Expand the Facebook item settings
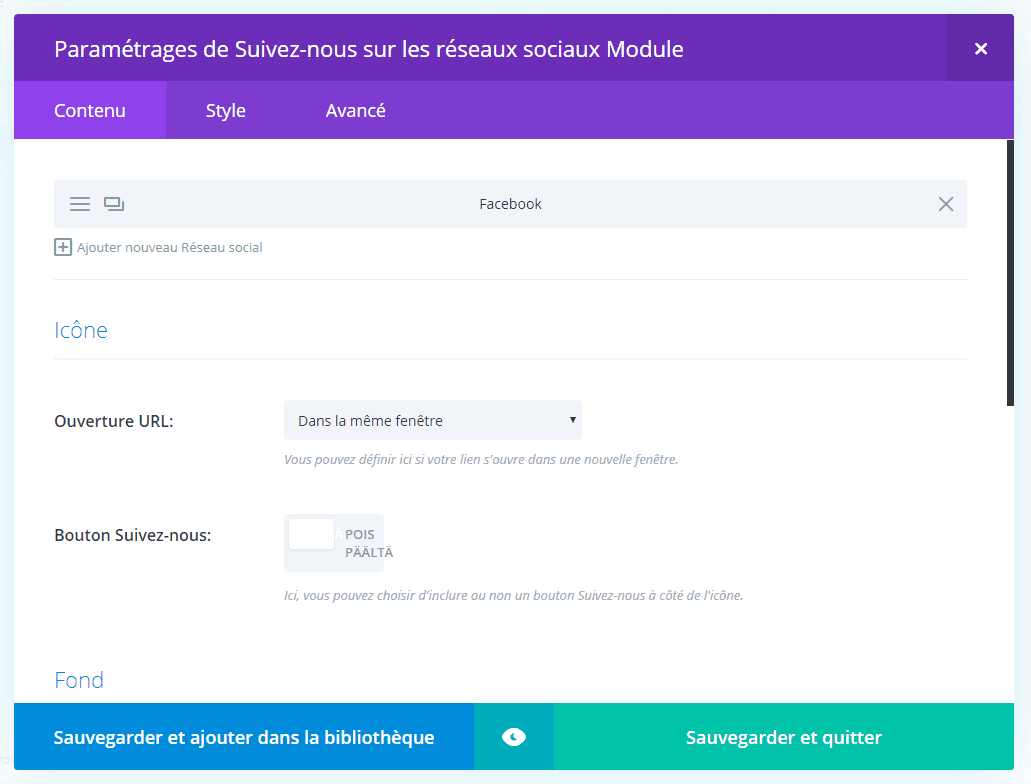Image resolution: width=1031 pixels, height=784 pixels. 510,203
